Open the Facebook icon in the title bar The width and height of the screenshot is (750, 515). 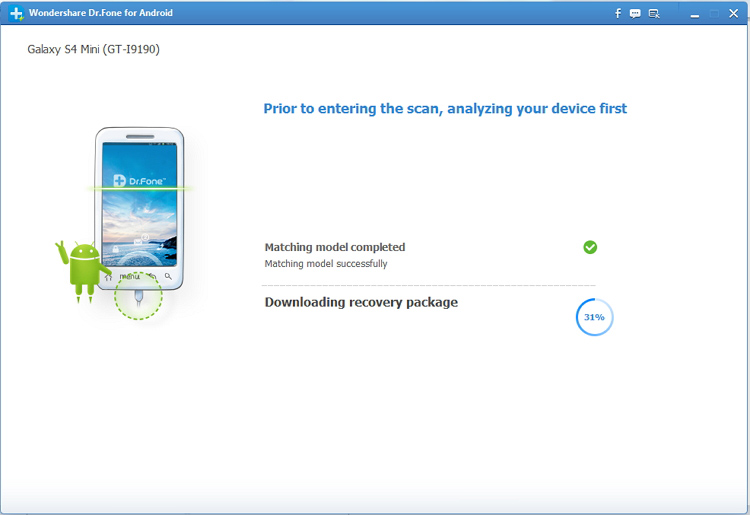pos(618,13)
